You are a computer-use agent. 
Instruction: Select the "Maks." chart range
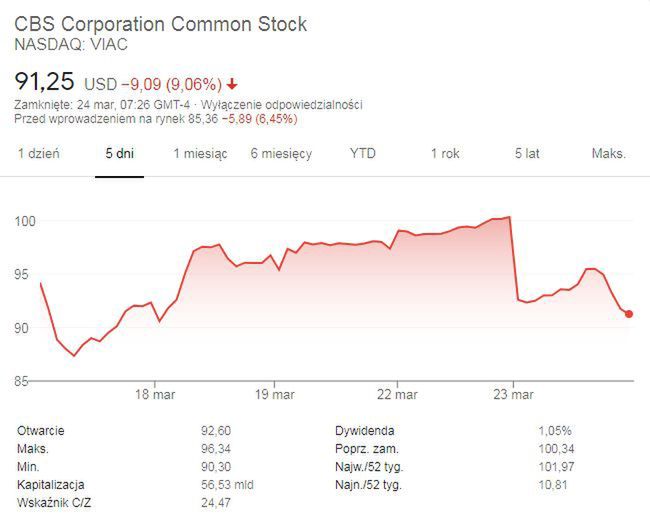pos(608,154)
